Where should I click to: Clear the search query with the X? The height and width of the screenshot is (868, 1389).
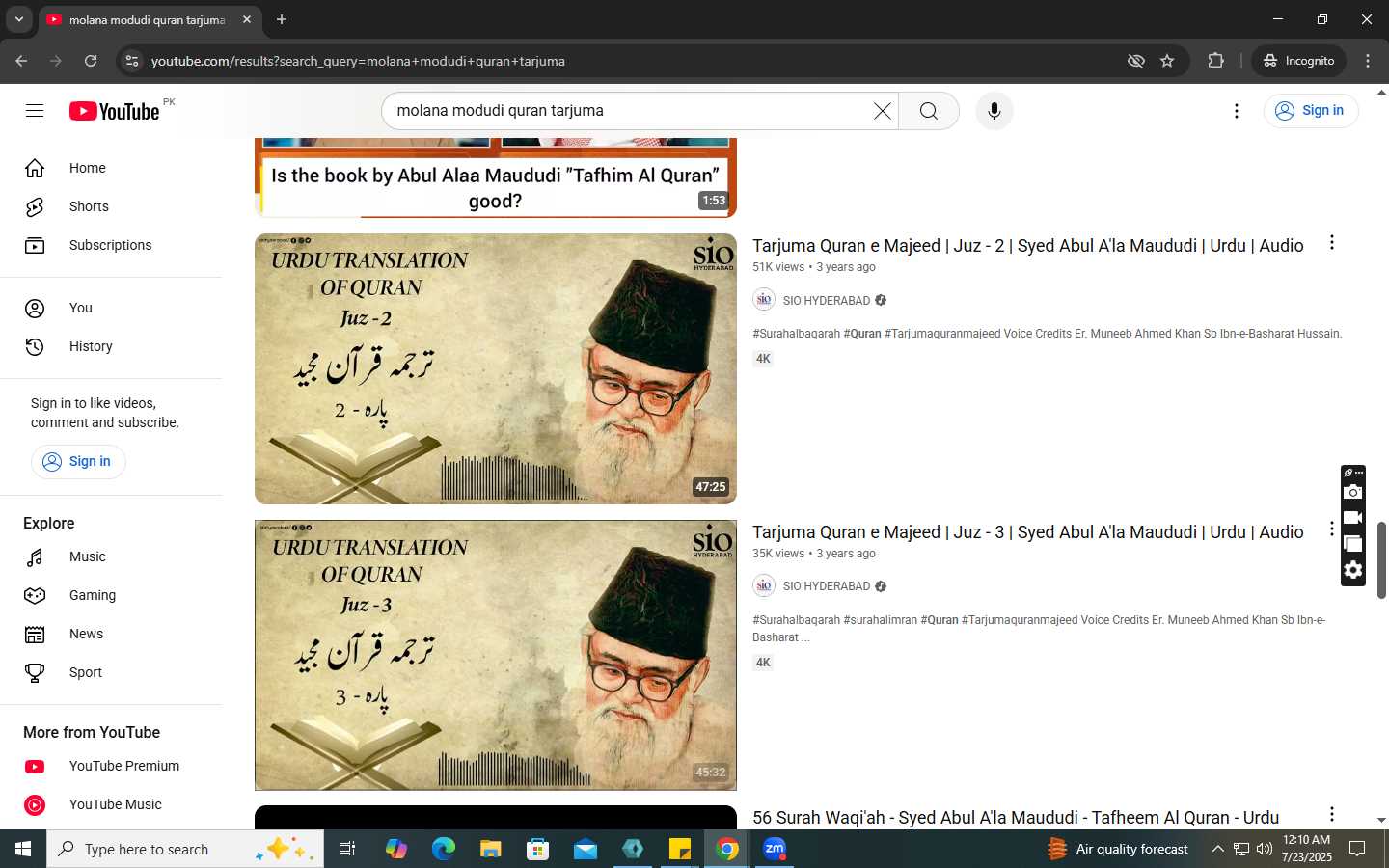pyautogui.click(x=882, y=111)
